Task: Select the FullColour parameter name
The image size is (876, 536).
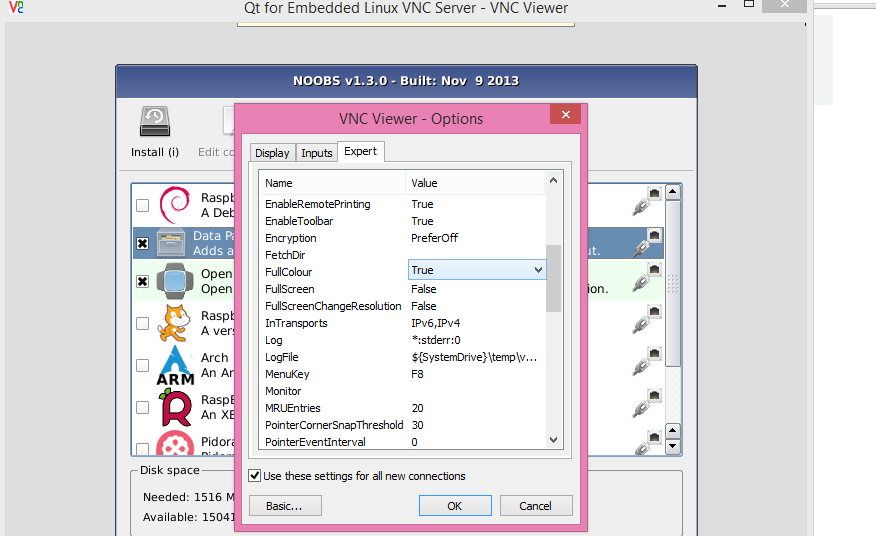Action: (288, 272)
